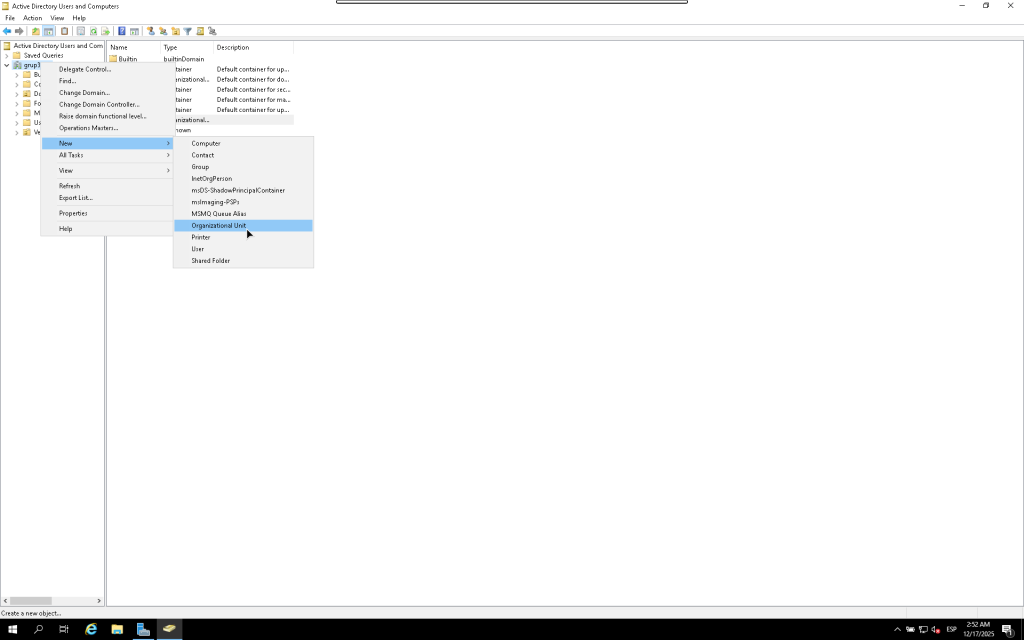The width and height of the screenshot is (1024, 640).
Task: Open the All Tasks submenu
Action: 71,155
